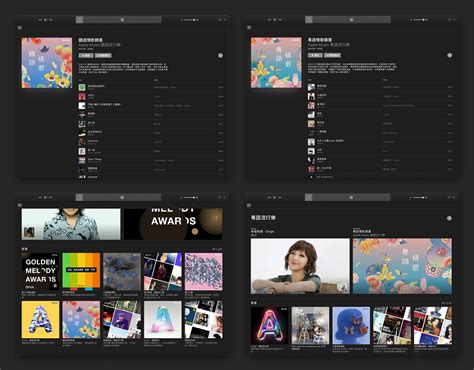Open the Melody Awards banner in bottom-left window
This screenshot has height=370, width=474.
coord(173,224)
